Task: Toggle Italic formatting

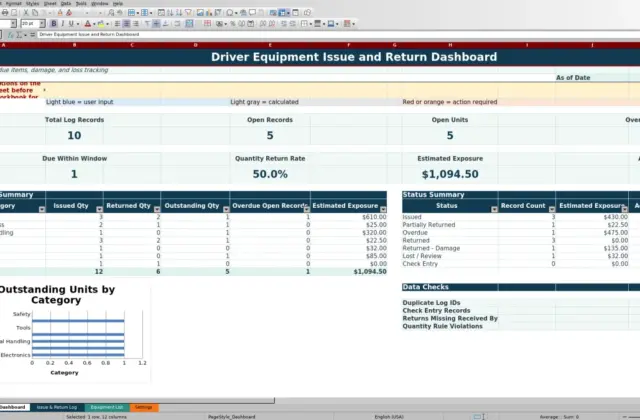Action: [62, 24]
